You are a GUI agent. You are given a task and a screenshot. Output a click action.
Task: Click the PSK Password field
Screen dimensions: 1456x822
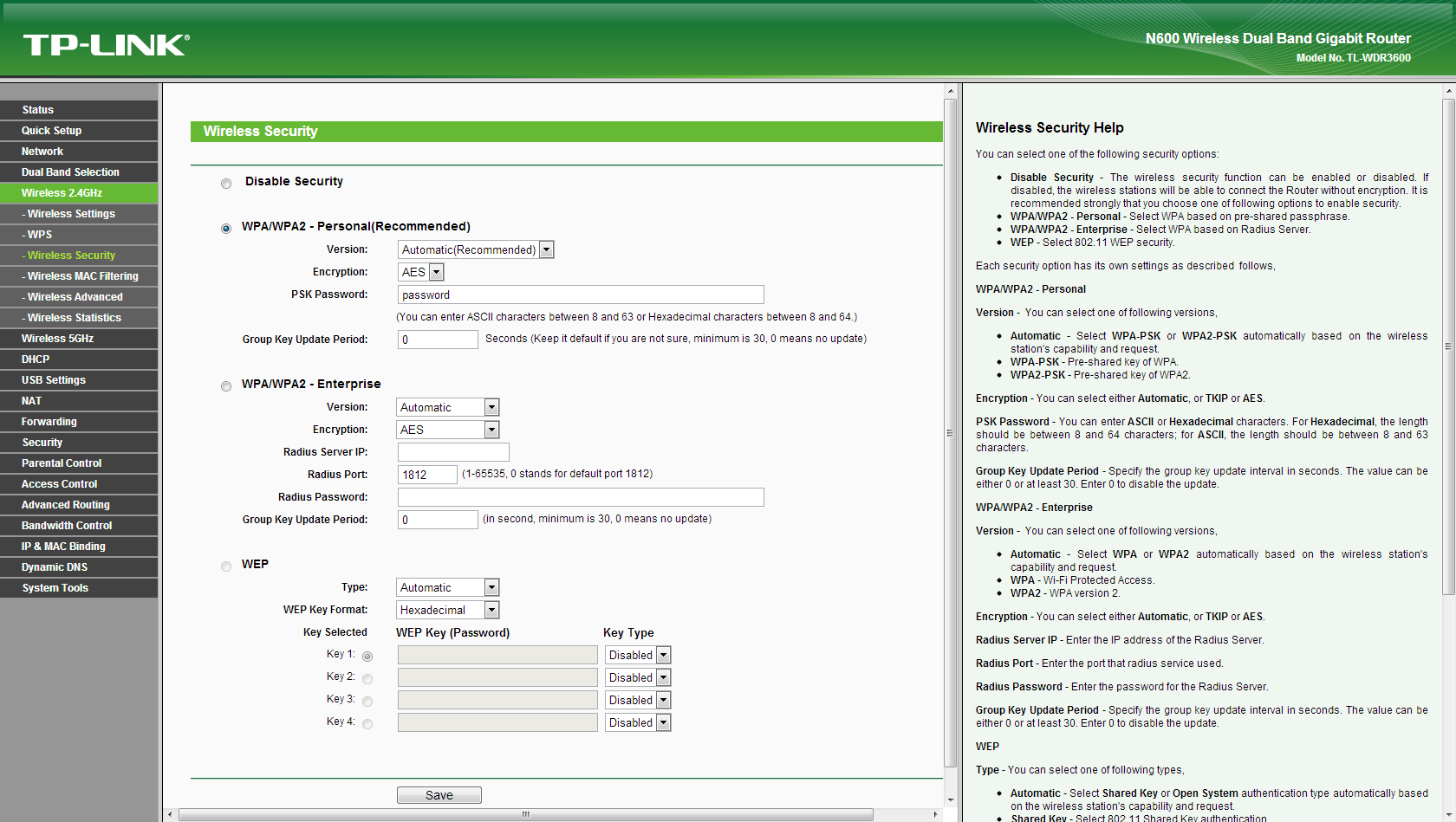581,294
